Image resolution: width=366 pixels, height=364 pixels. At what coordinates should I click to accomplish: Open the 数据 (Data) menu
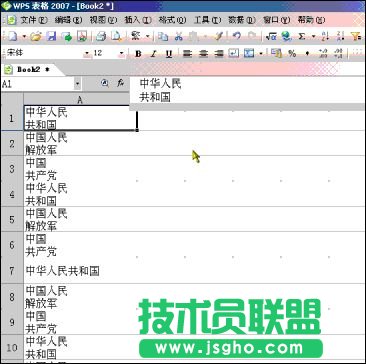tap(242, 20)
